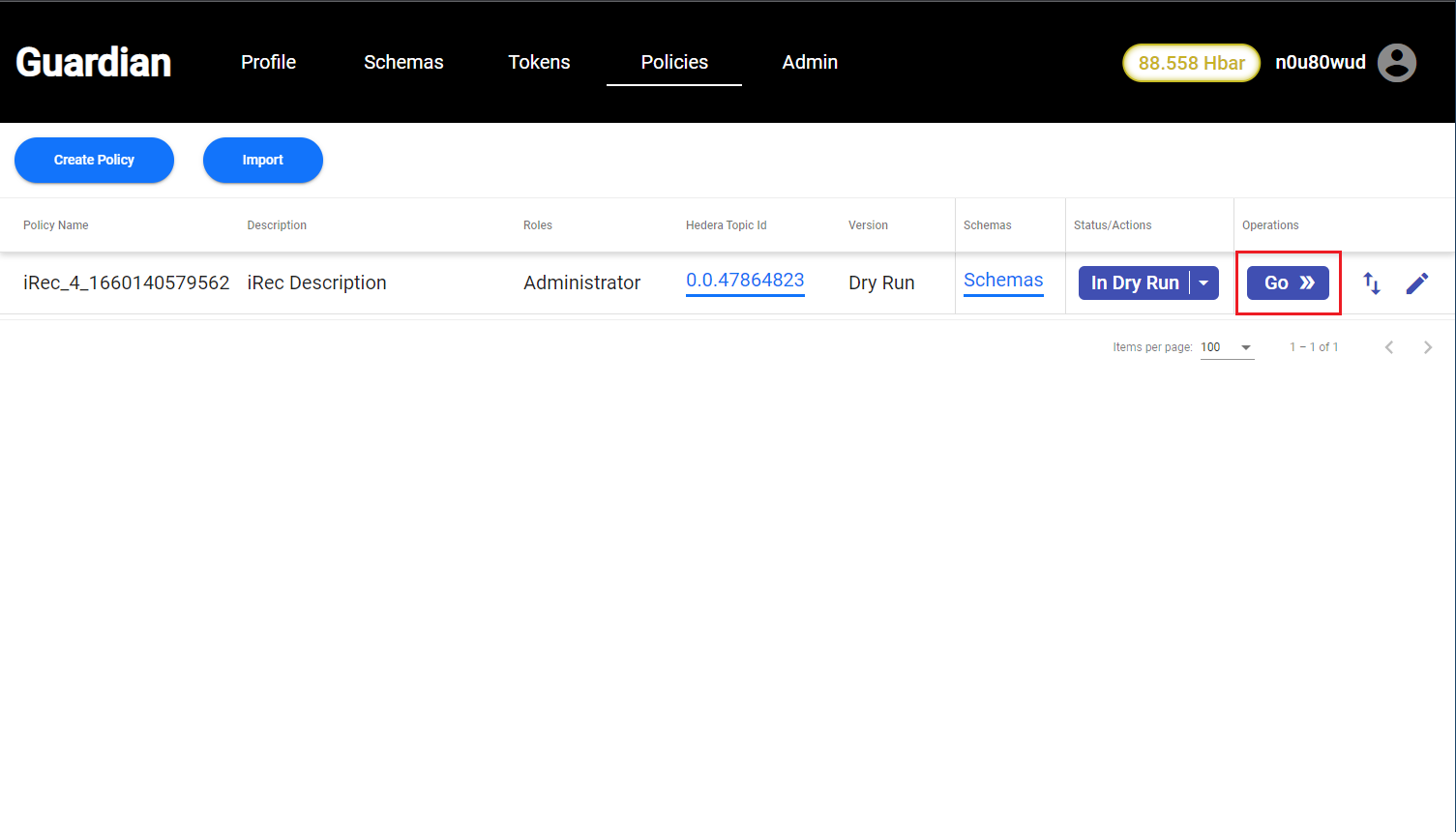Click the 88.558 Hbar balance badge
The width and height of the screenshot is (1456, 832).
(1191, 64)
